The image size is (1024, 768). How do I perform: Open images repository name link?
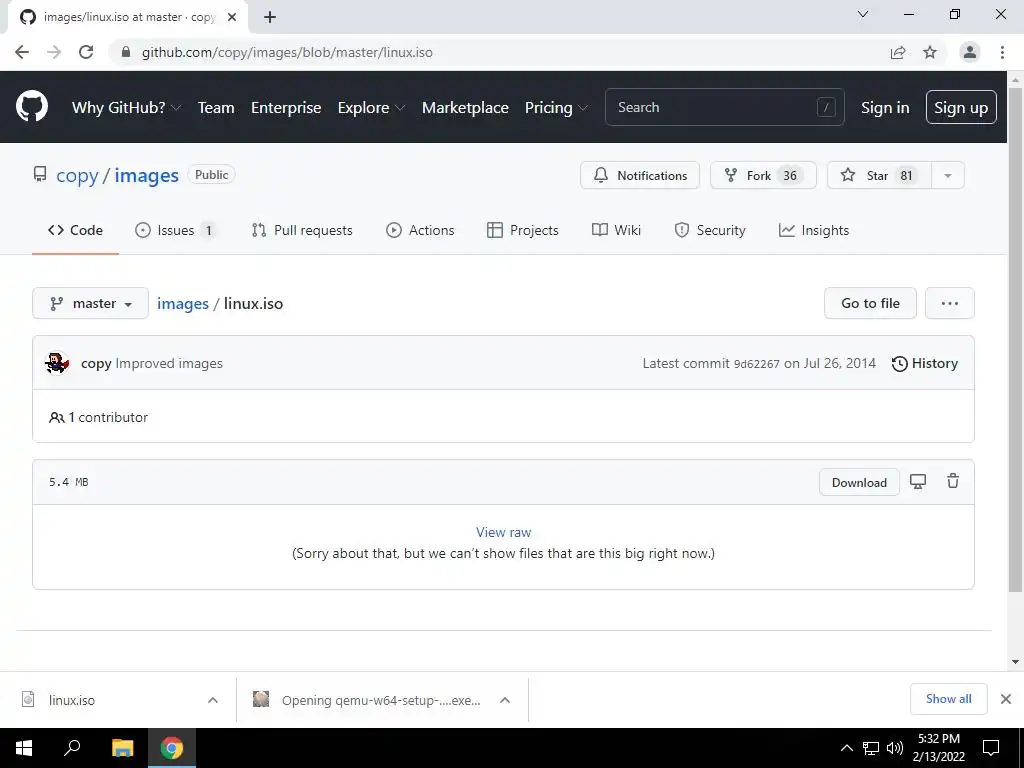click(x=146, y=175)
